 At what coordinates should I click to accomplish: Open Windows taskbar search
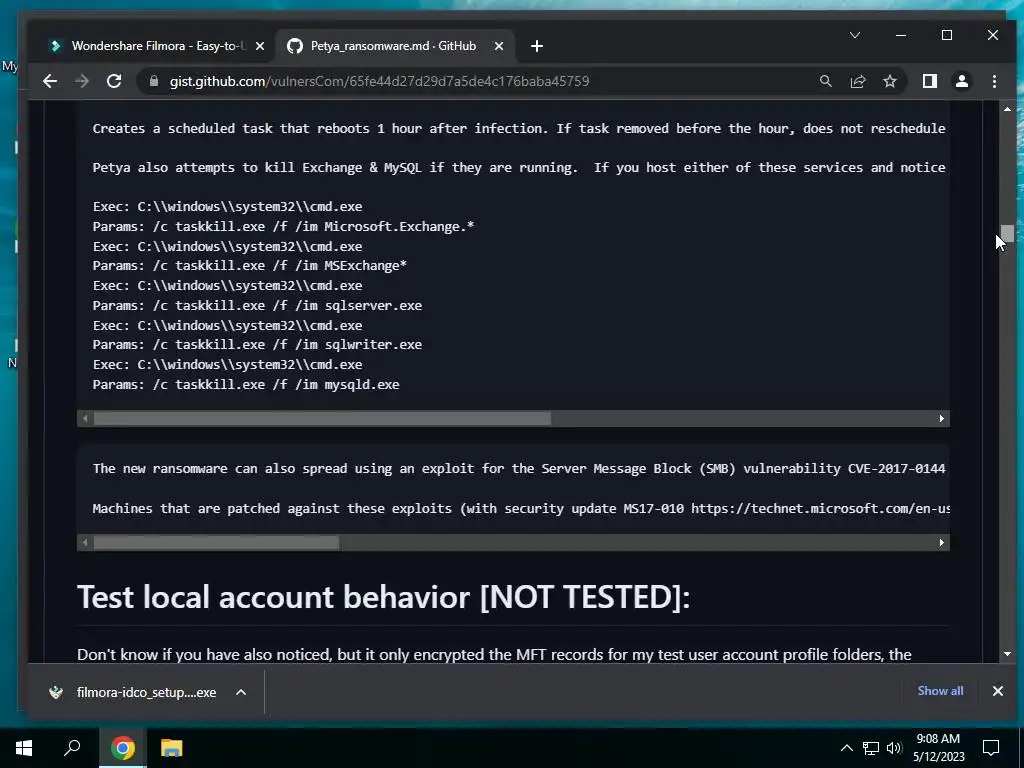72,748
